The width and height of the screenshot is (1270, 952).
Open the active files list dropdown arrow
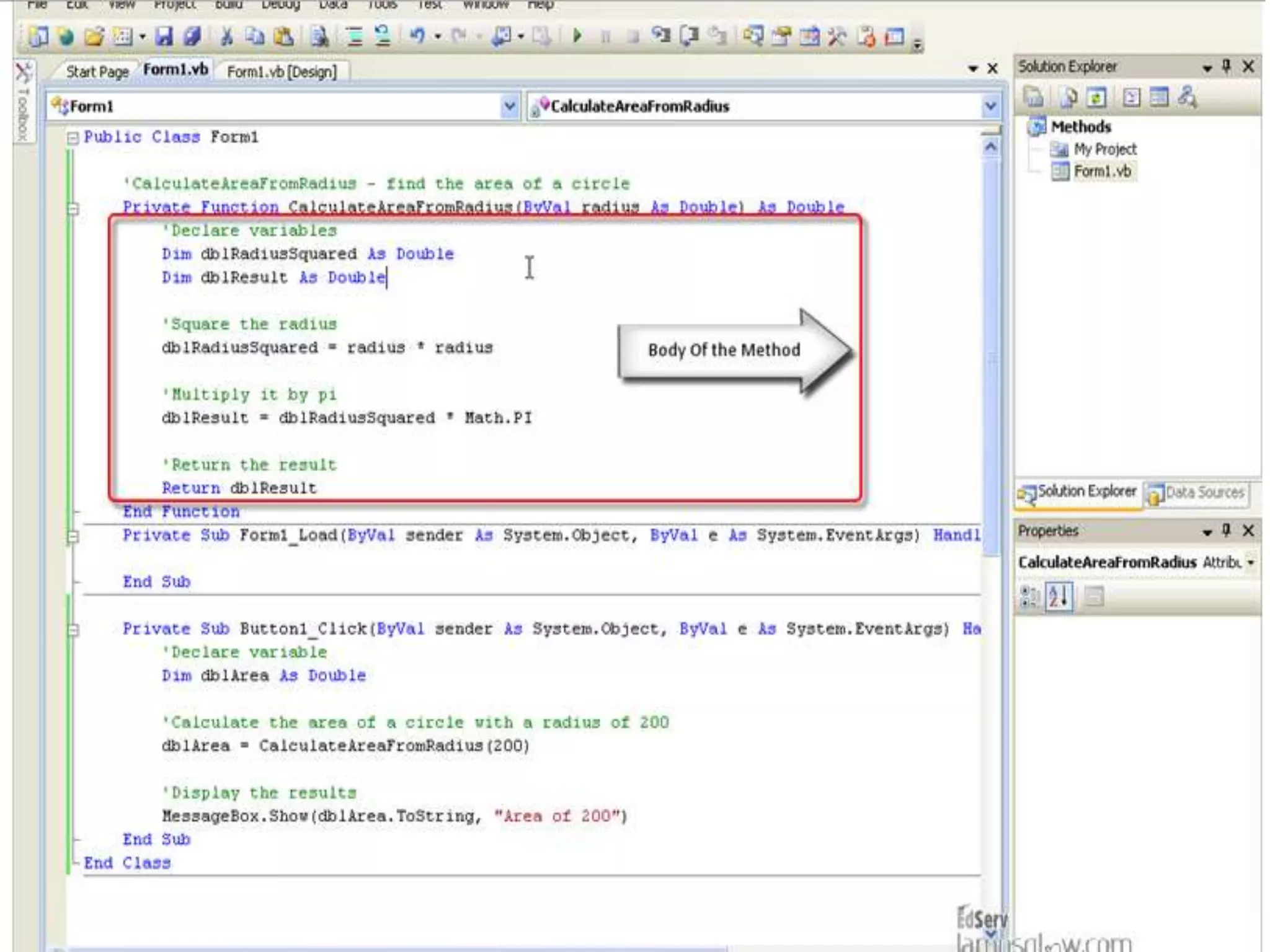click(x=972, y=69)
